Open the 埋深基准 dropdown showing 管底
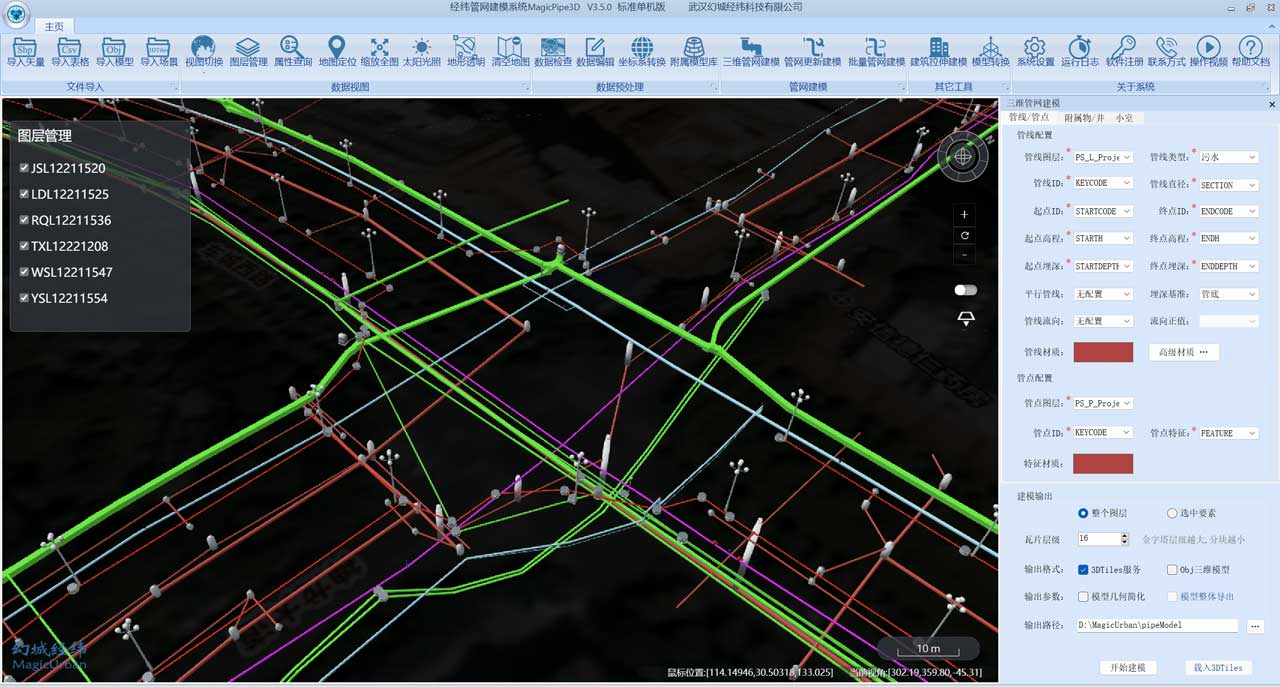The image size is (1280, 687). [x=1228, y=294]
